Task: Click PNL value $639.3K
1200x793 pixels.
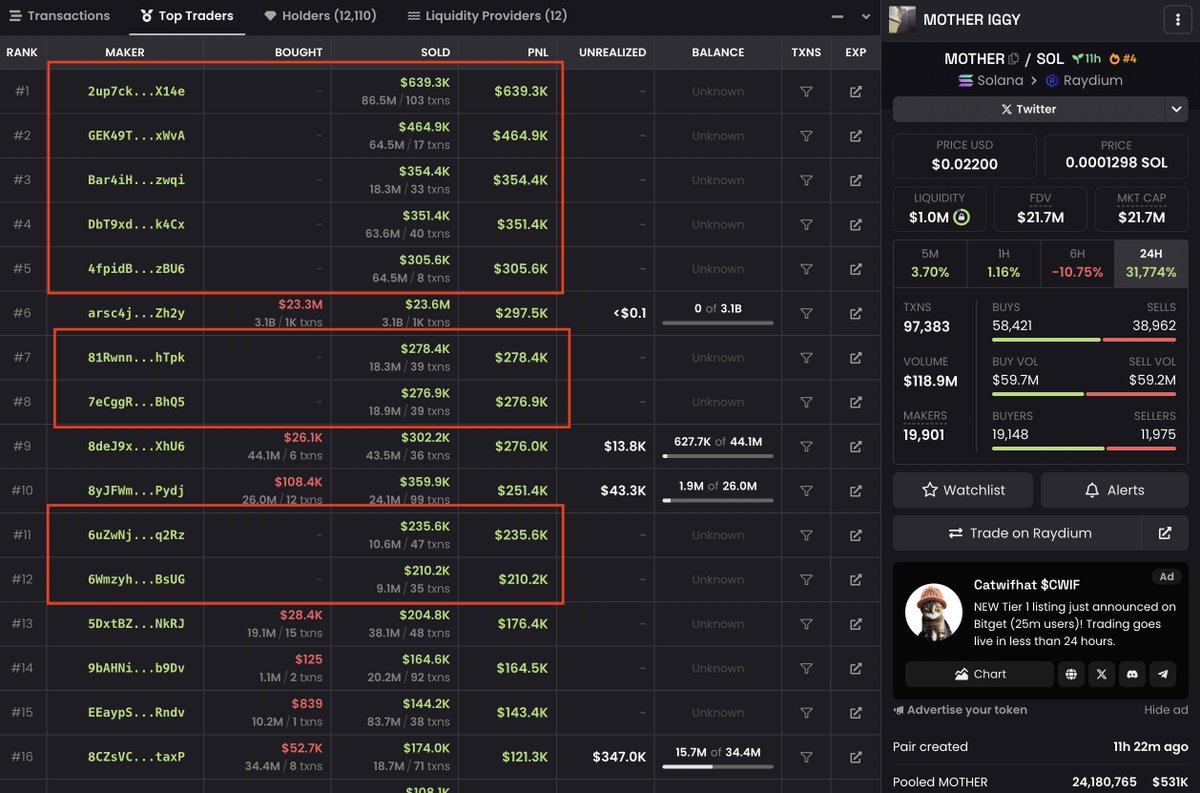Action: coord(521,92)
